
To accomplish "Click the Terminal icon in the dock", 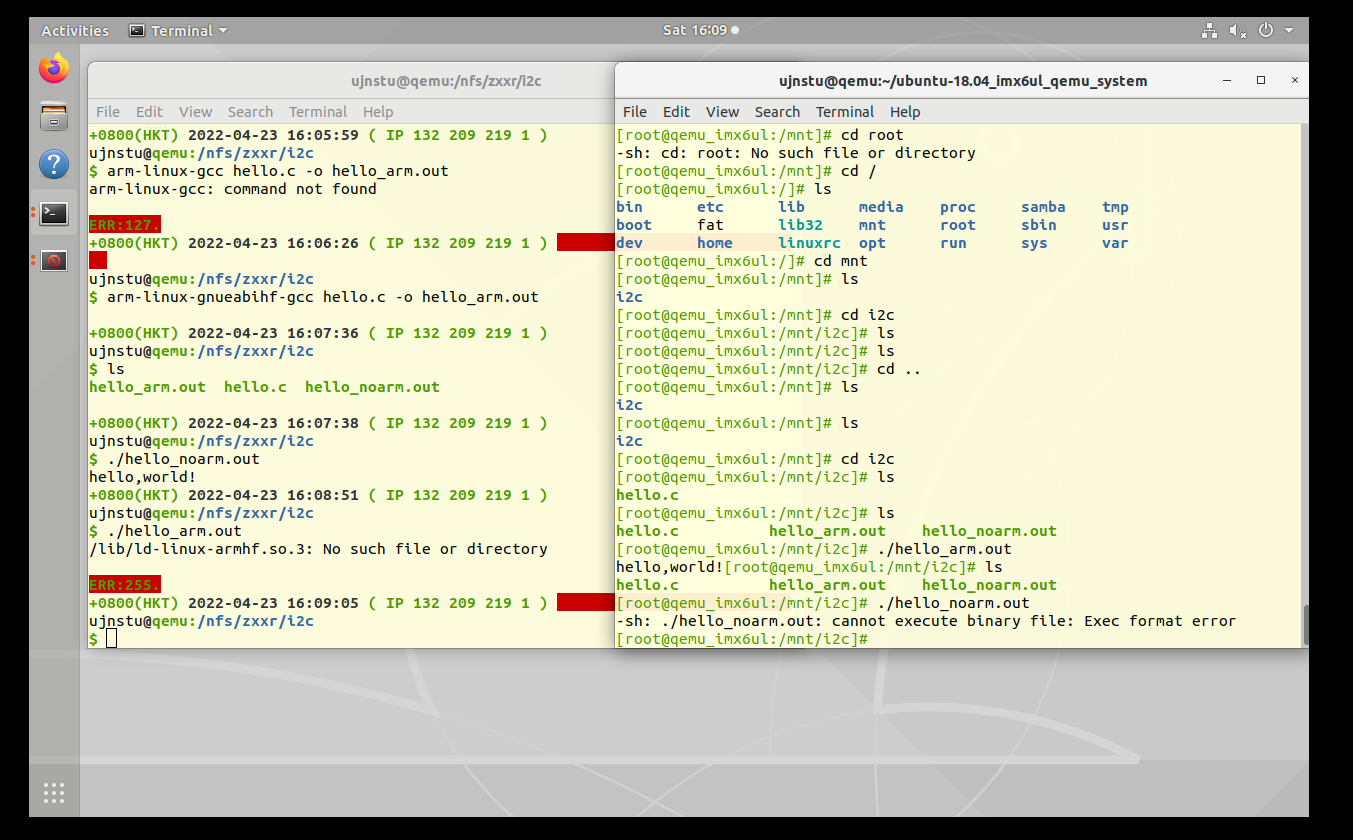I will pos(54,212).
